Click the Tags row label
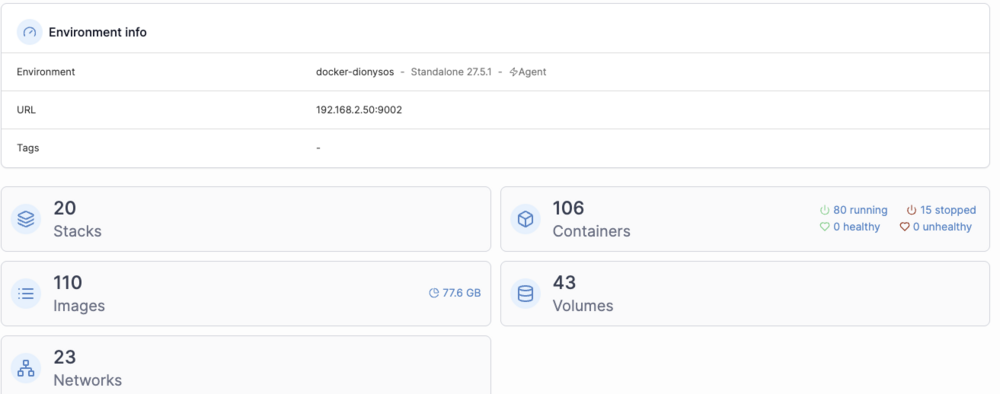 28,148
